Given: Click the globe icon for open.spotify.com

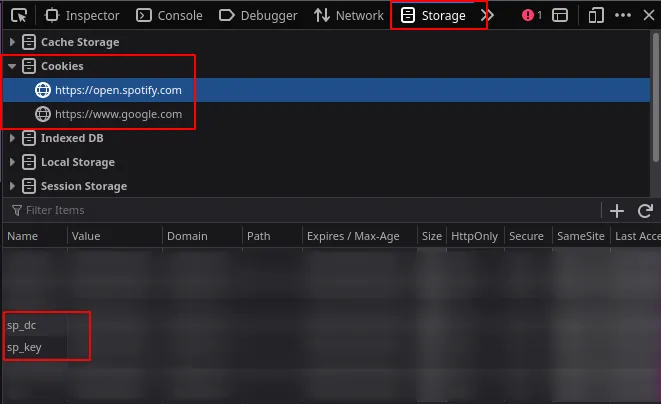Looking at the screenshot, I should click(43, 90).
